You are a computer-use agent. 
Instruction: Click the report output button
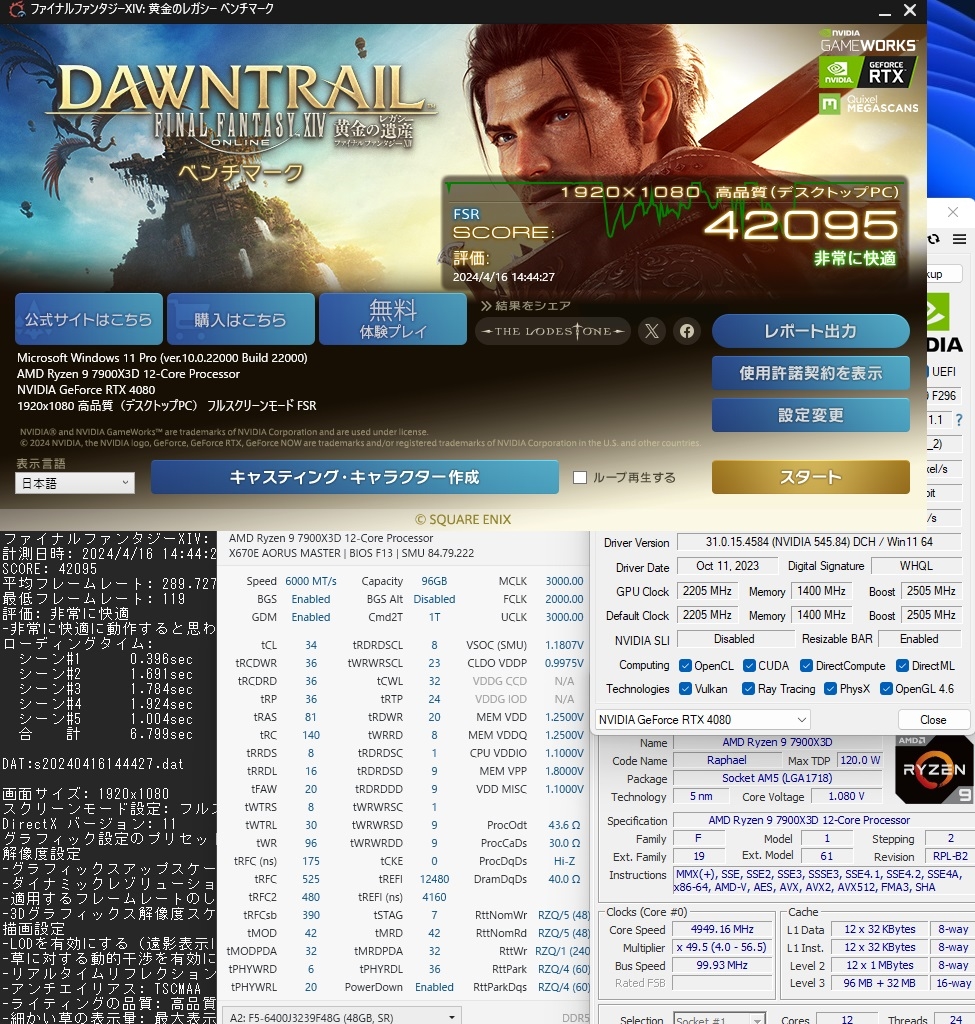[810, 331]
